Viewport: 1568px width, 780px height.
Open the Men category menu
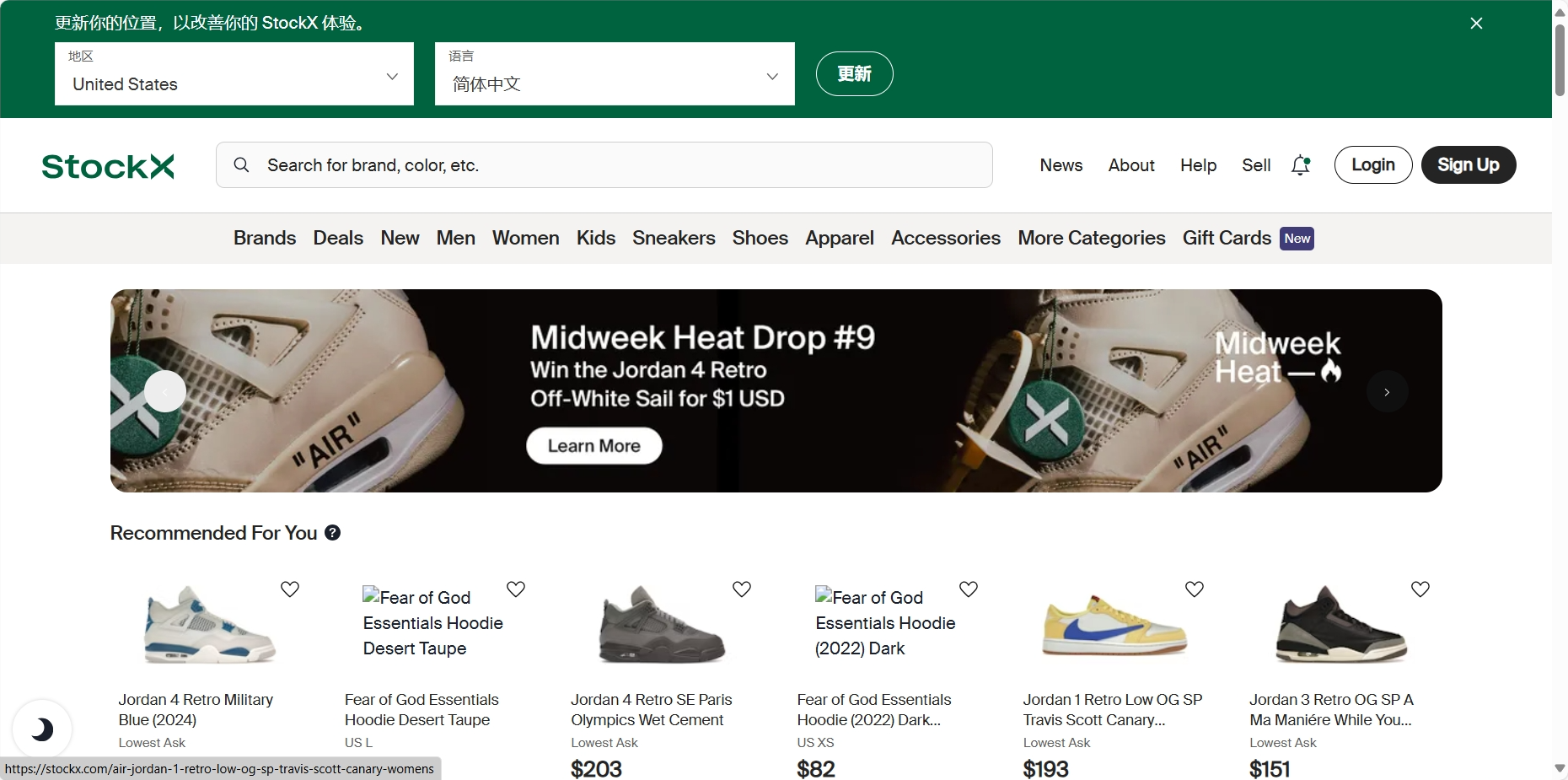coord(456,239)
